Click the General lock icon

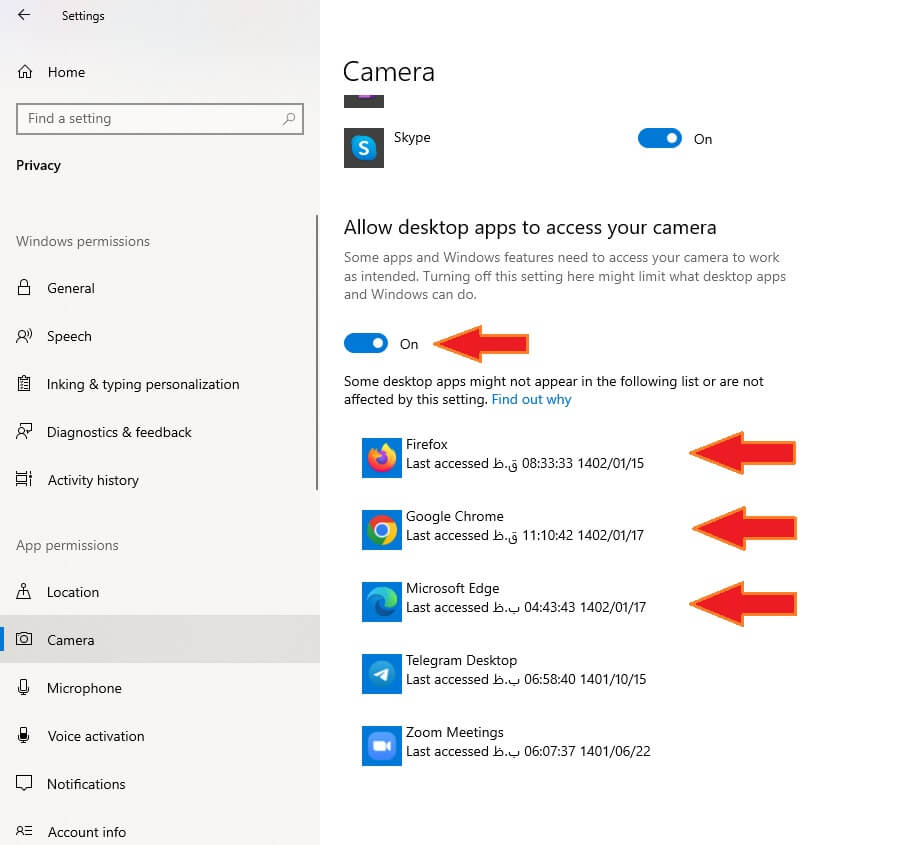[x=24, y=287]
